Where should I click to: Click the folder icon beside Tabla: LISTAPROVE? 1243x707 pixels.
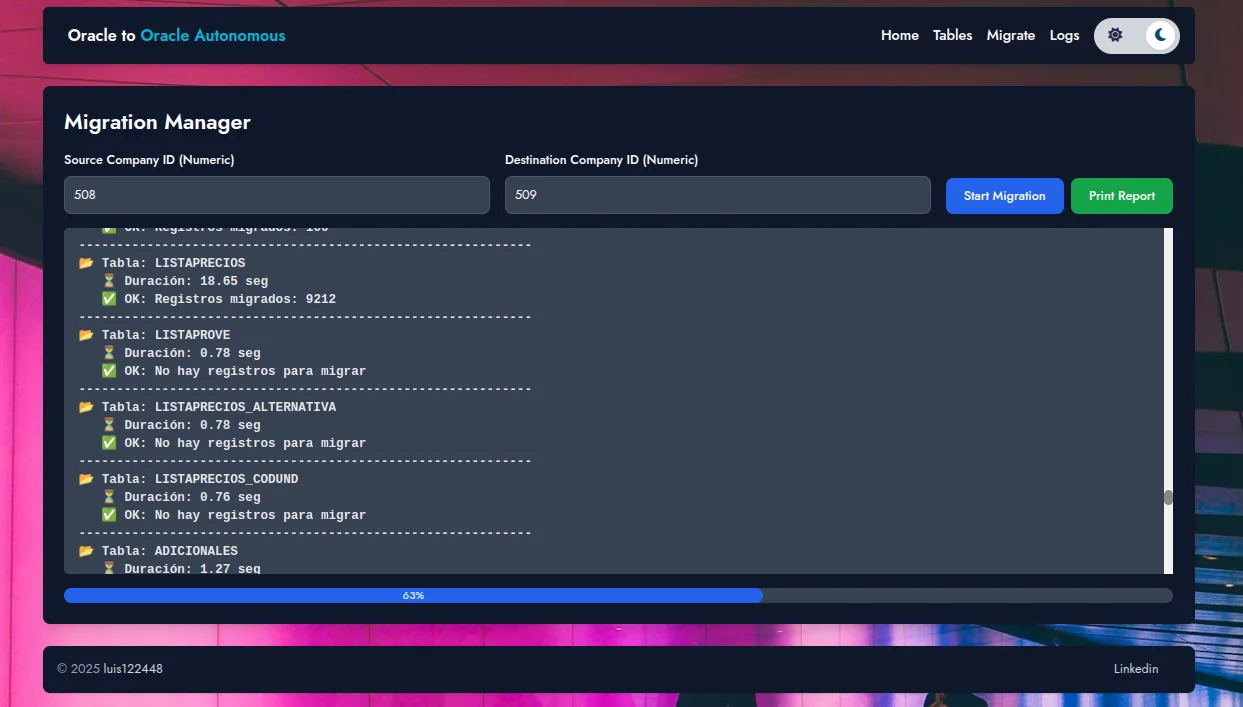pos(86,335)
